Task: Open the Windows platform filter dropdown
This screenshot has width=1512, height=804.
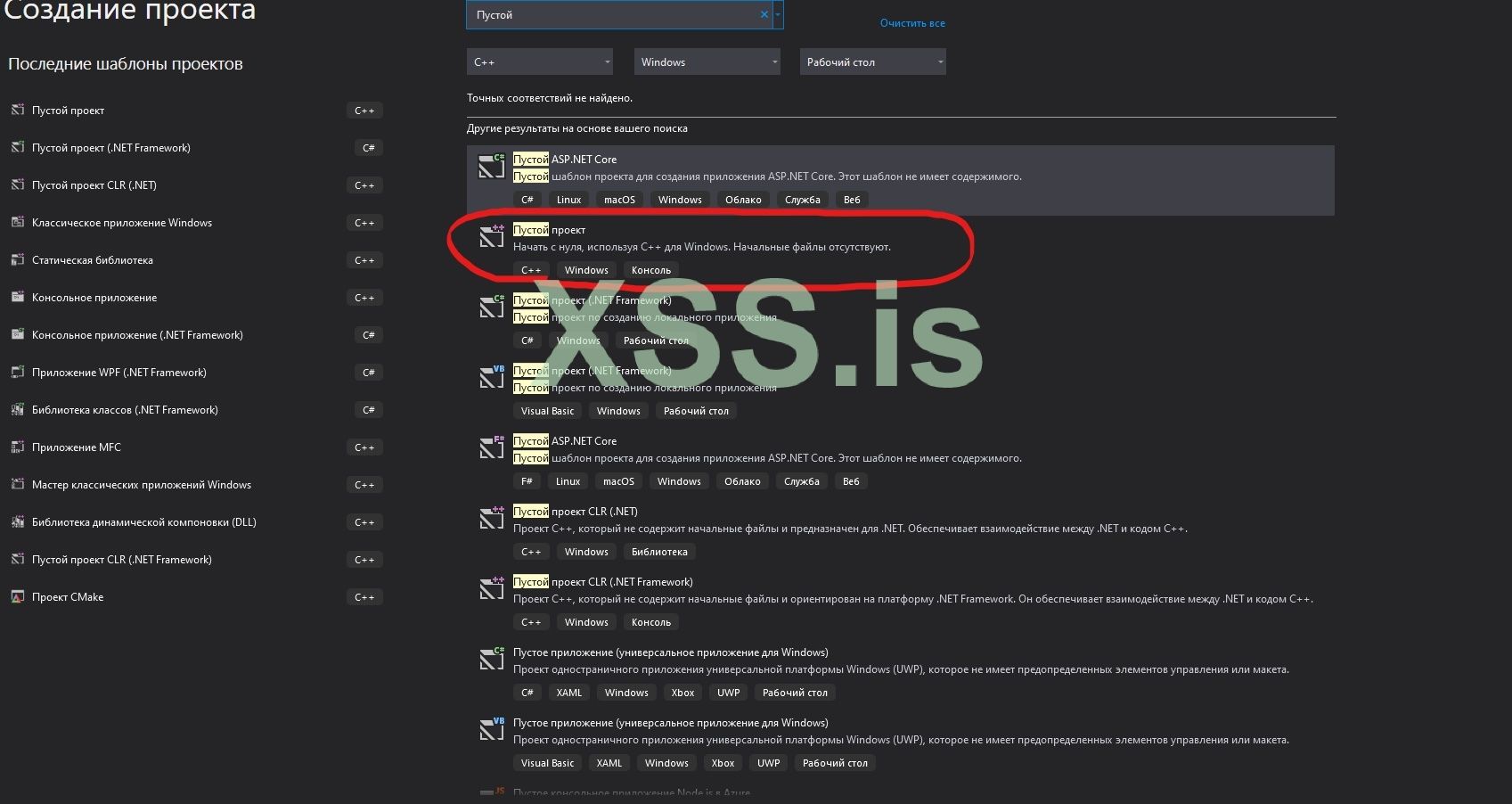Action: click(x=707, y=62)
